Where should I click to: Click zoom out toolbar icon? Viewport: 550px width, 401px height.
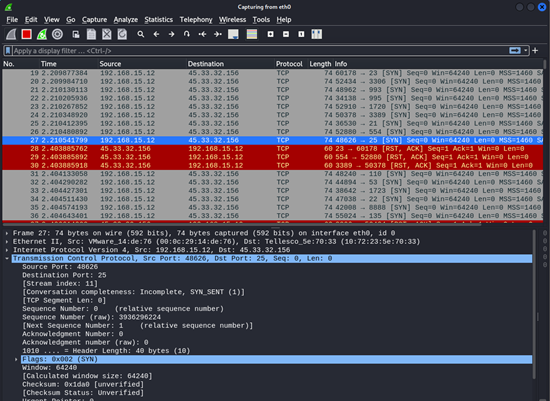click(286, 34)
